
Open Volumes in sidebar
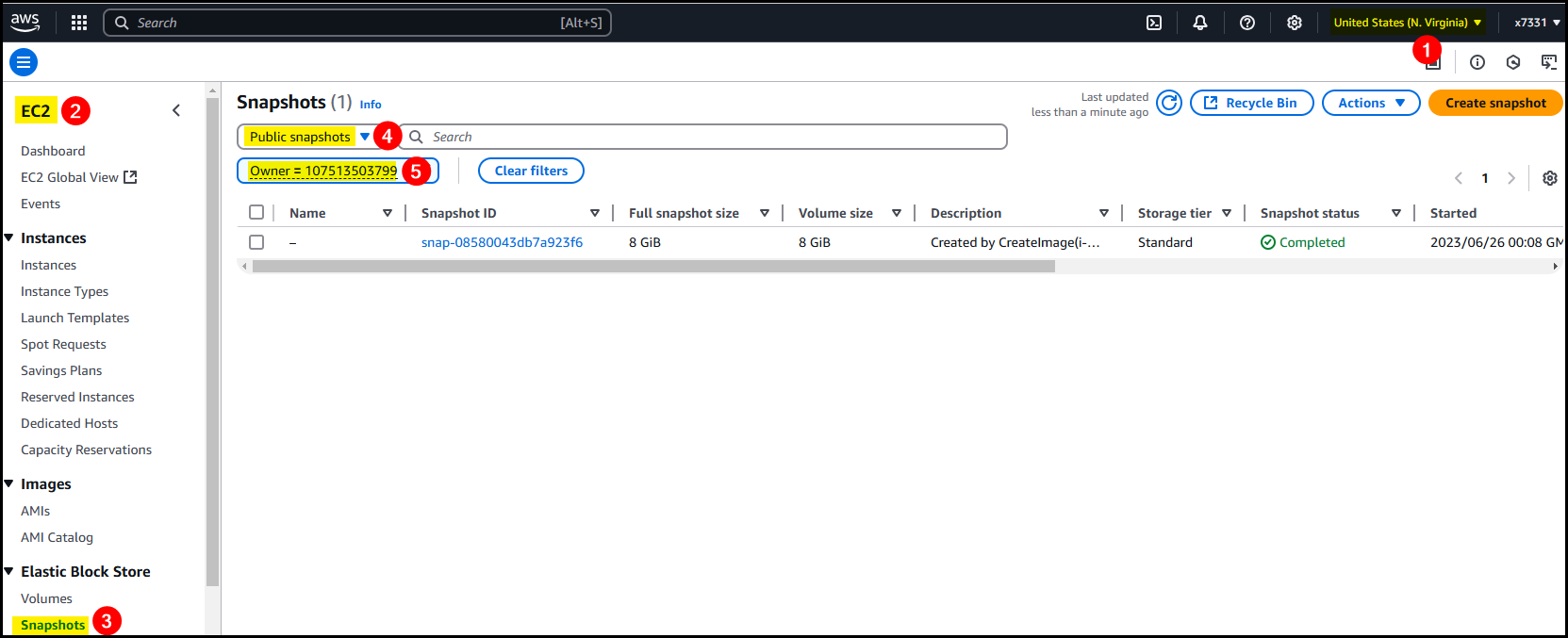click(46, 598)
